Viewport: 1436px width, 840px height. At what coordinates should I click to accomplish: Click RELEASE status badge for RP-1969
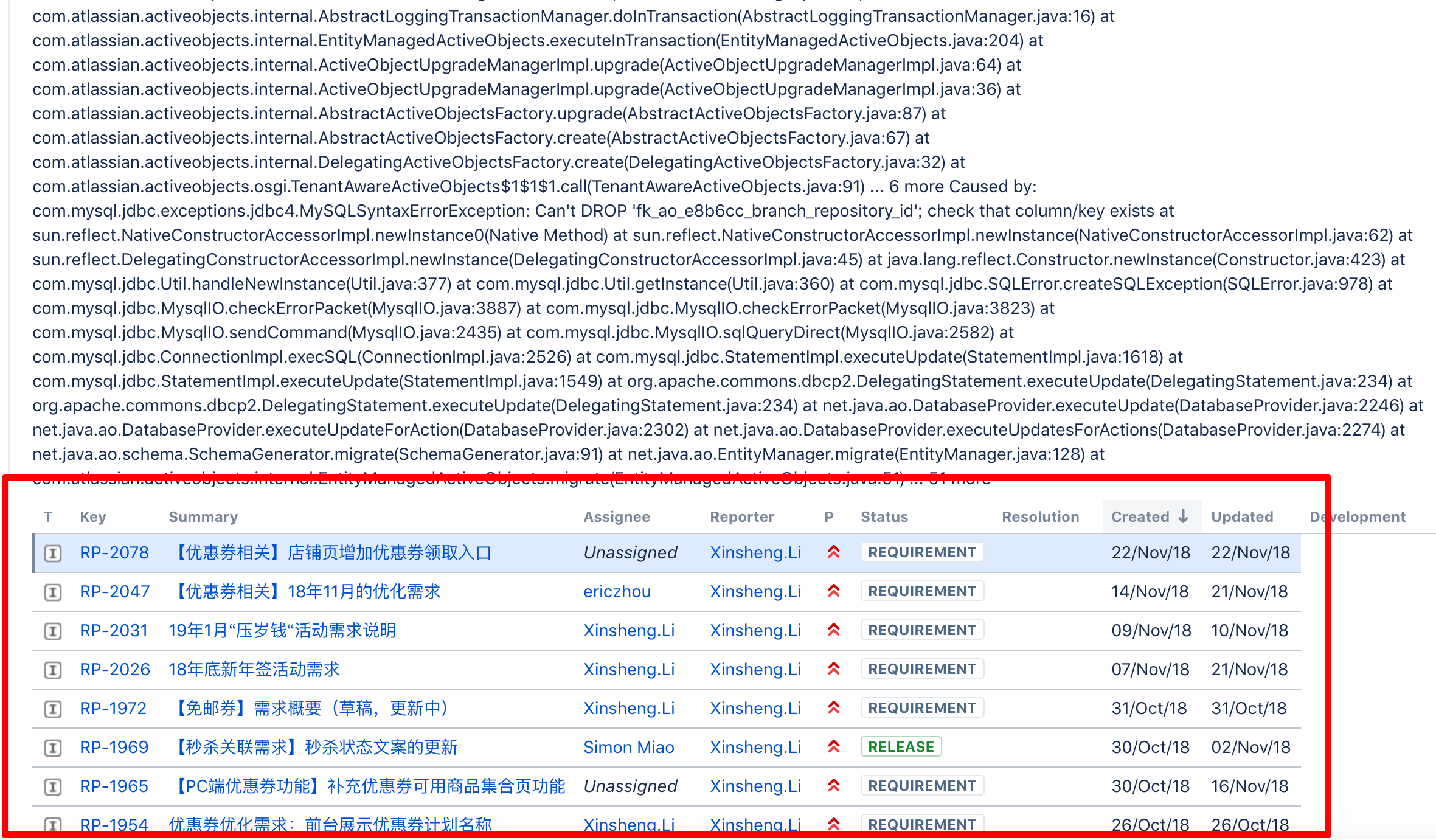901,747
